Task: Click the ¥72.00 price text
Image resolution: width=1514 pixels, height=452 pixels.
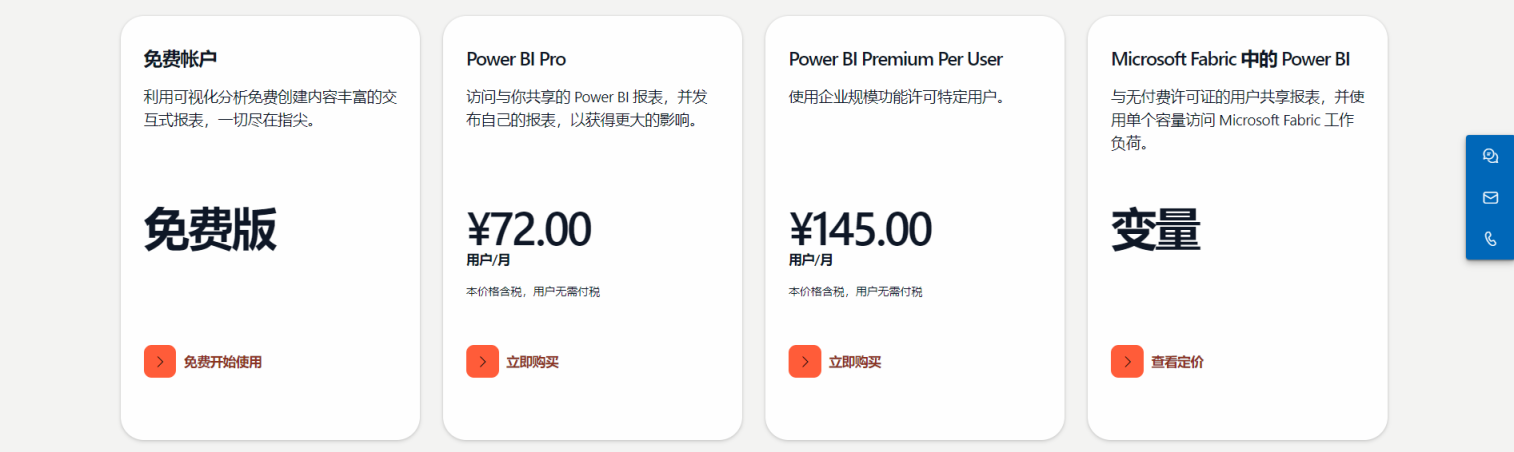Action: click(528, 229)
